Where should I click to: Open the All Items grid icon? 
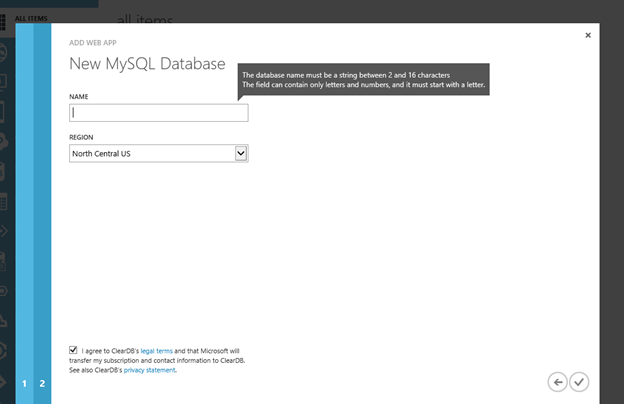click(3, 22)
